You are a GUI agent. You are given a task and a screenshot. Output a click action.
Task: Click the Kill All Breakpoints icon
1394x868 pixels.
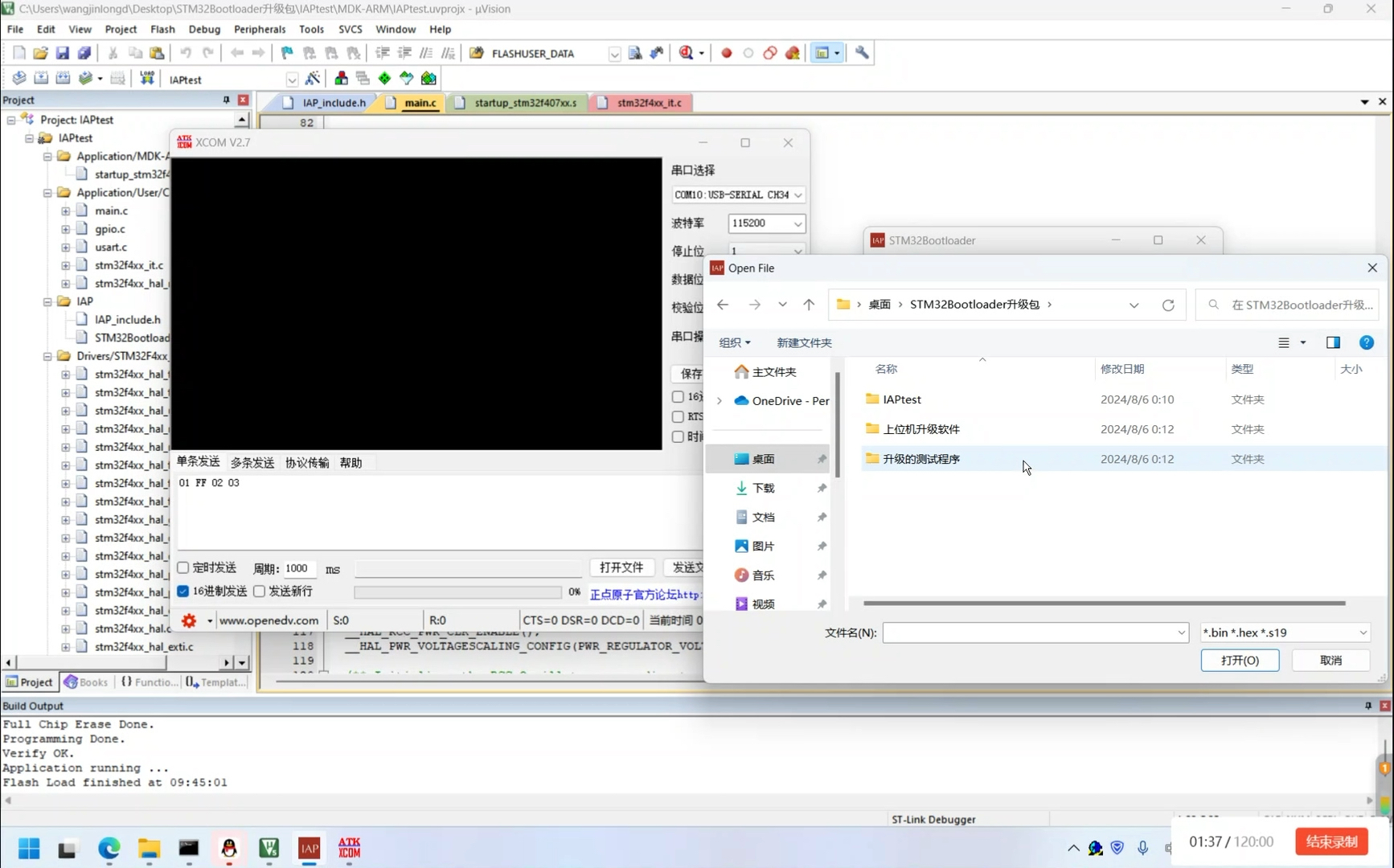coord(791,52)
